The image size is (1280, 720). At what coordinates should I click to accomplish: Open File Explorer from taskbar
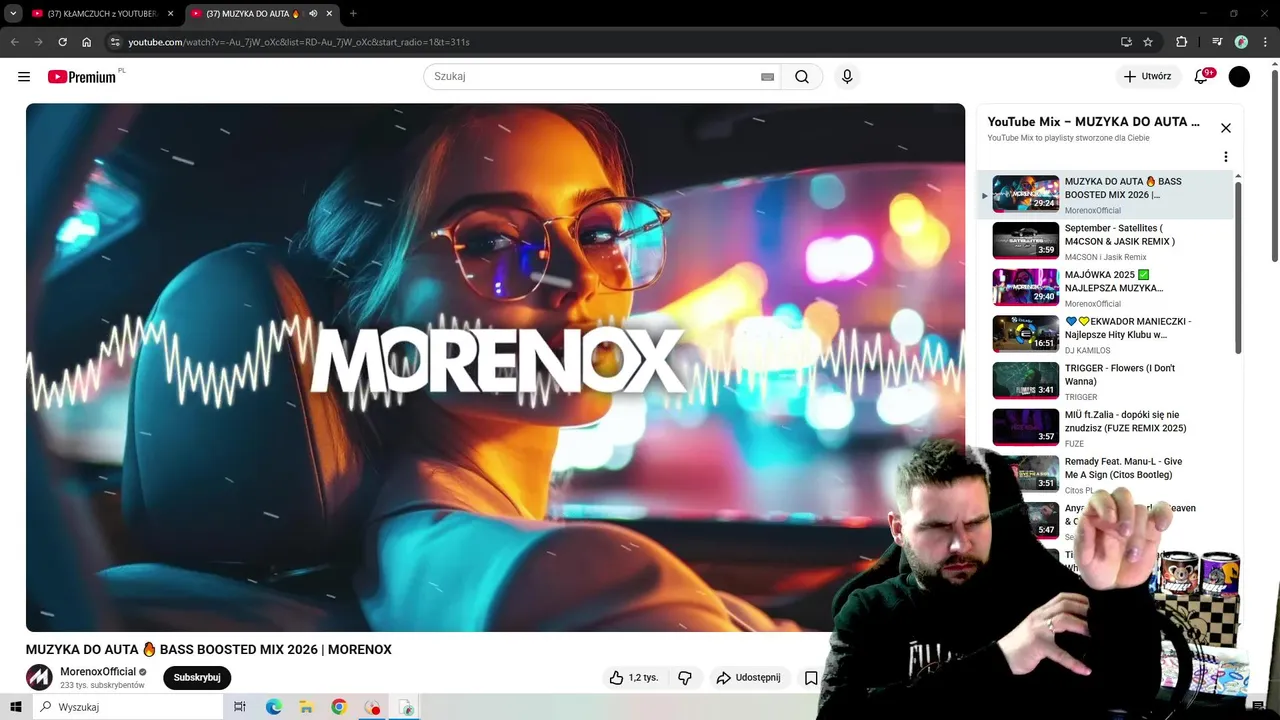click(306, 707)
